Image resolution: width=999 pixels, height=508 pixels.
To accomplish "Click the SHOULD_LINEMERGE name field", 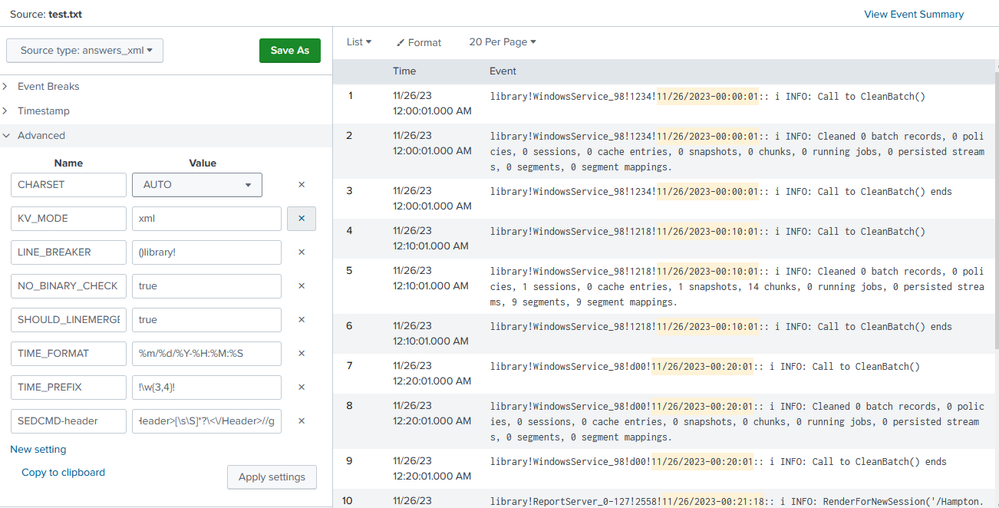I will [69, 320].
